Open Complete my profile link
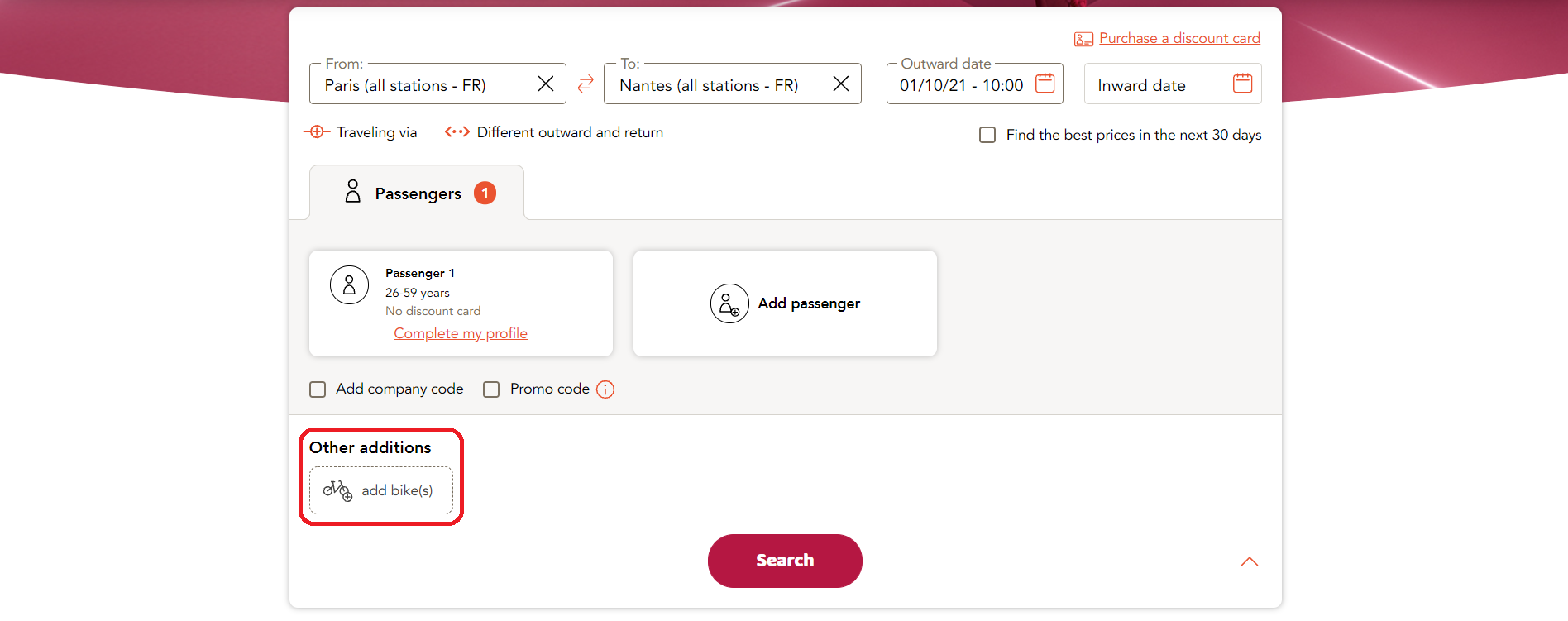 pyautogui.click(x=461, y=333)
